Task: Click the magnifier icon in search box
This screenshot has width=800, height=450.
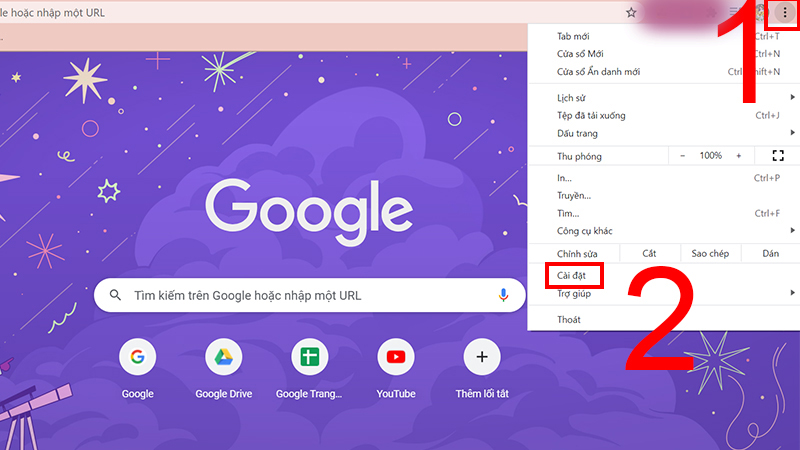Action: 115,295
